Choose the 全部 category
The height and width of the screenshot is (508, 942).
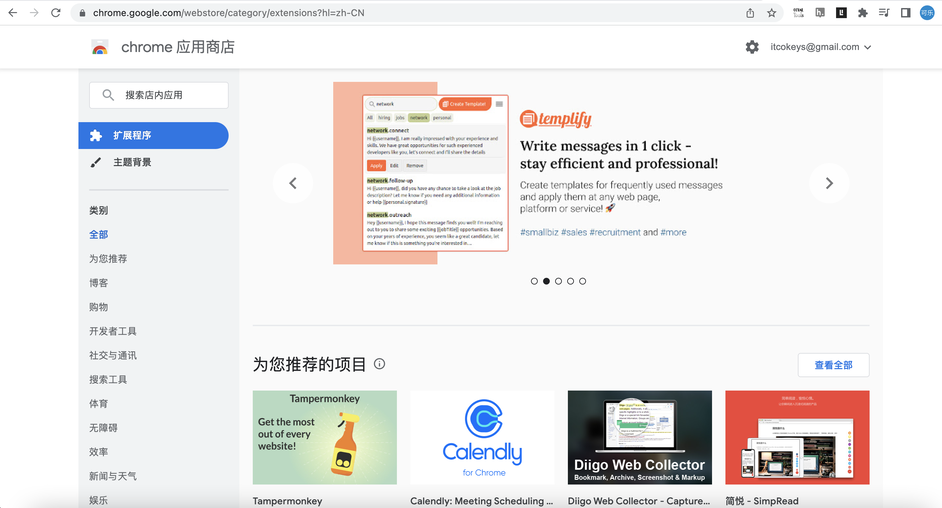tap(99, 235)
